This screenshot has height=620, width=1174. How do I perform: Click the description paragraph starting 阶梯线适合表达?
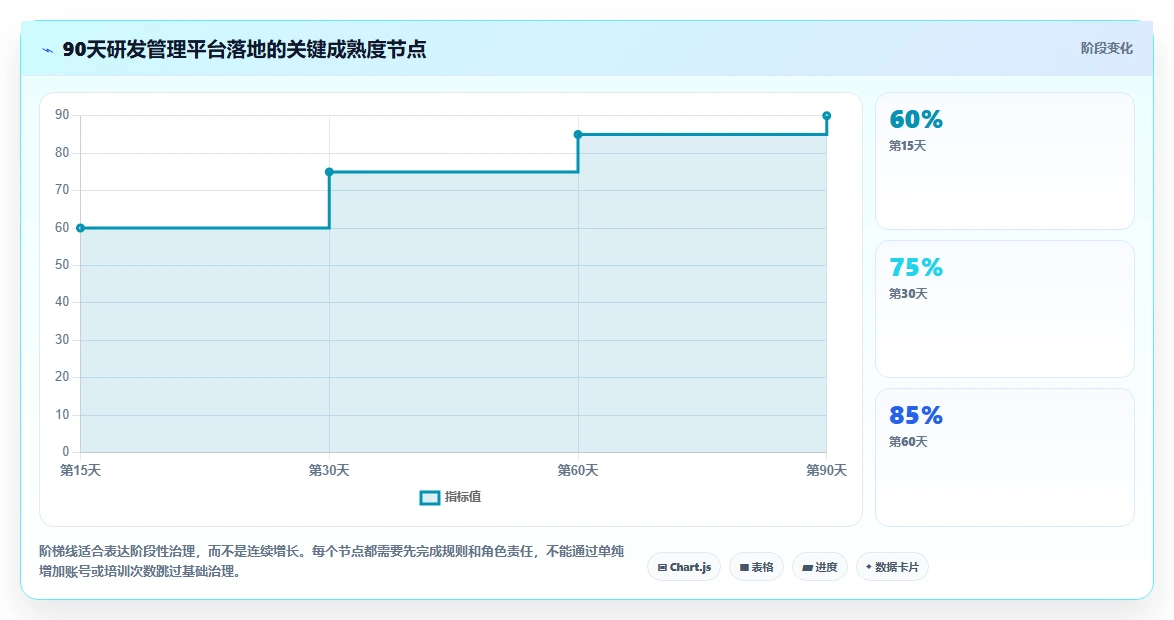(332, 562)
